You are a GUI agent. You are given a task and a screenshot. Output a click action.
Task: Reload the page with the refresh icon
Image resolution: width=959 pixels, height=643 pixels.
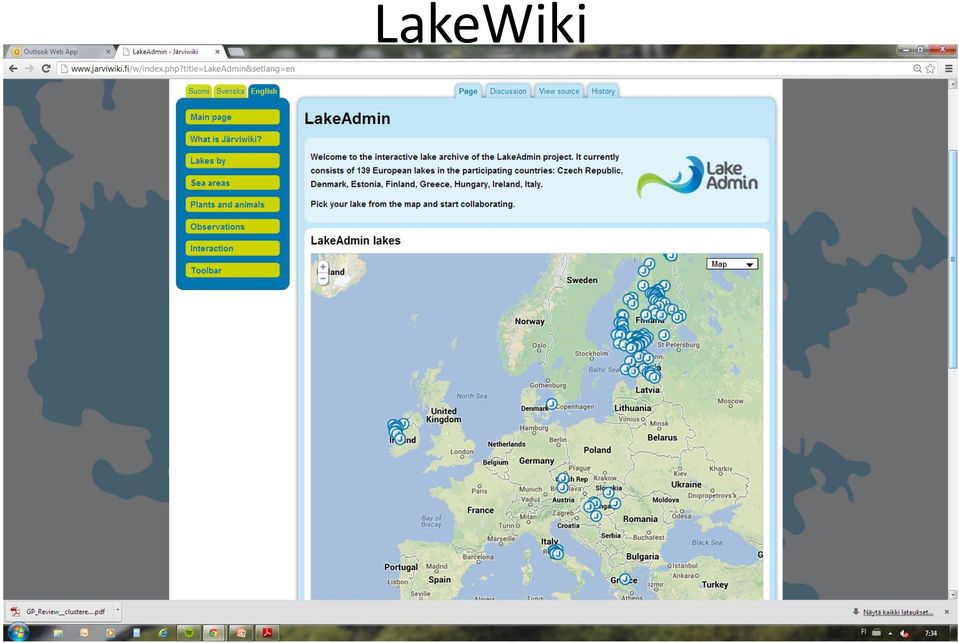(46, 69)
